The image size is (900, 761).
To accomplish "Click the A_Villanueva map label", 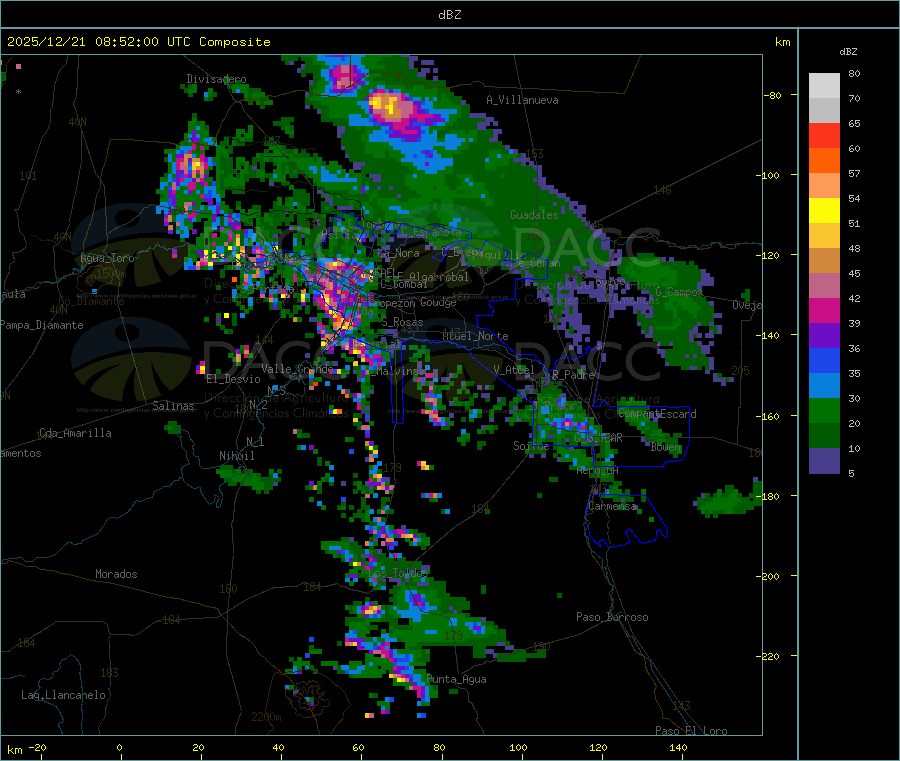I will point(522,100).
